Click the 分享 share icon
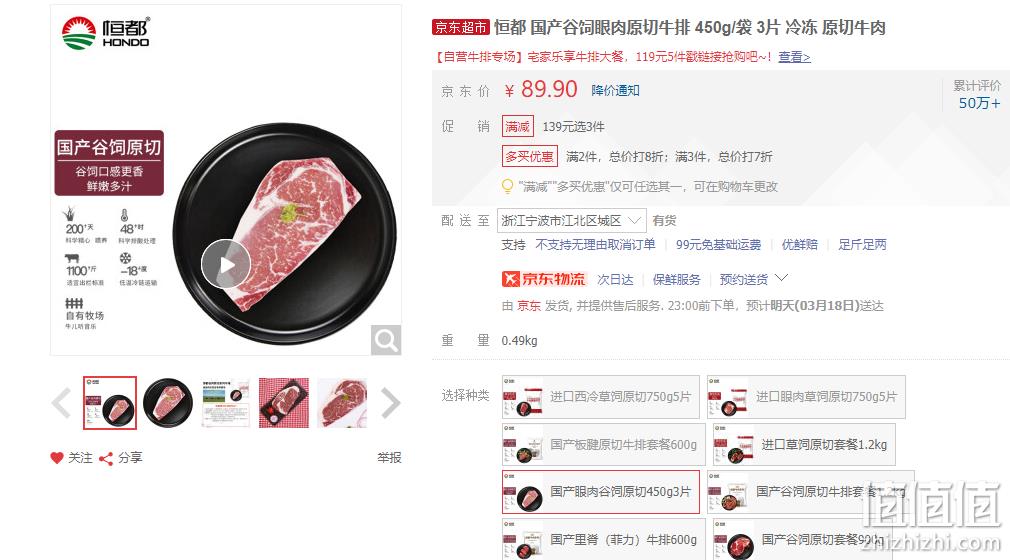 (106, 458)
